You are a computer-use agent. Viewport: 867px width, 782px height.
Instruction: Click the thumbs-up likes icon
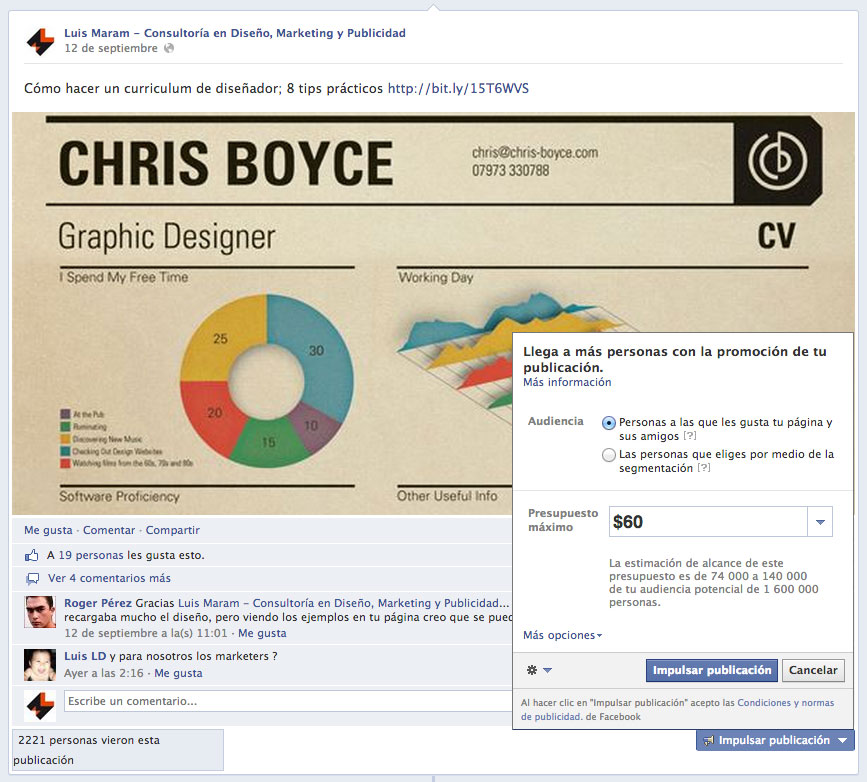[x=32, y=554]
